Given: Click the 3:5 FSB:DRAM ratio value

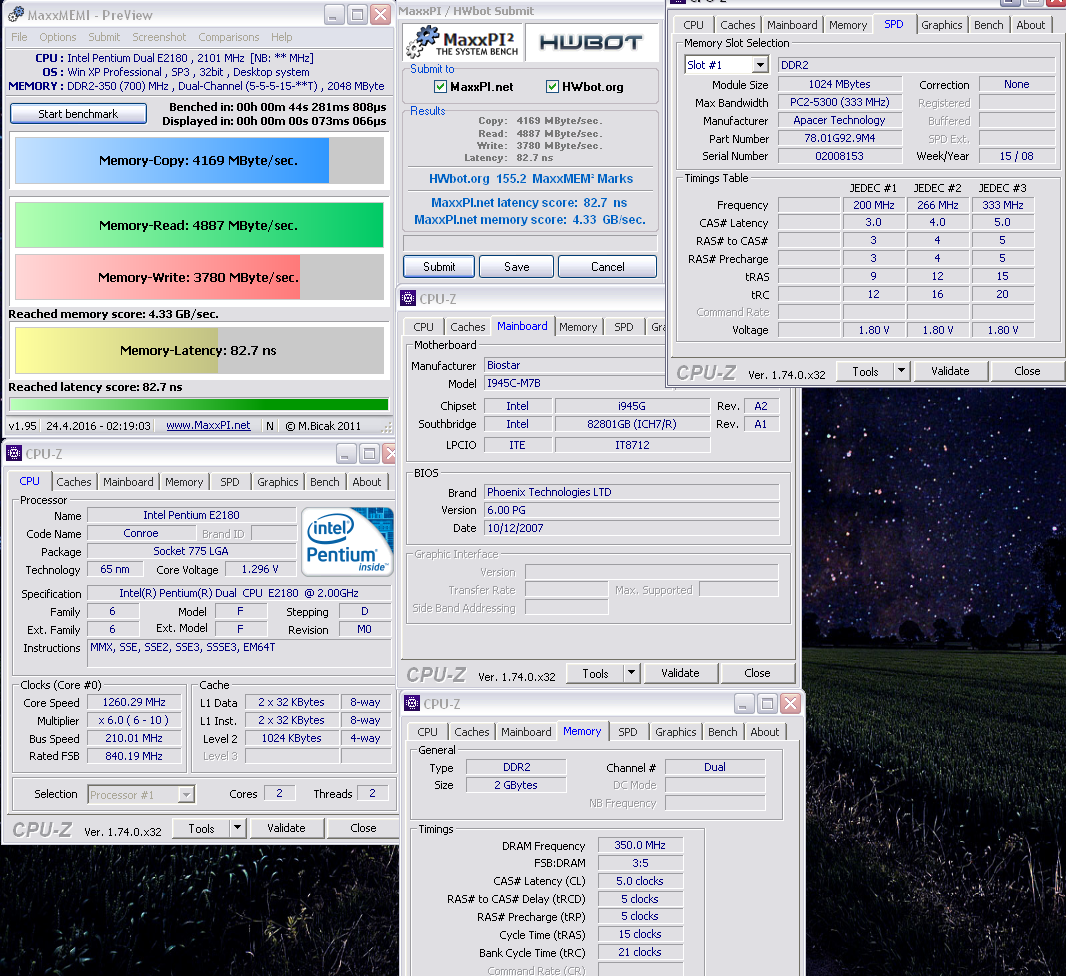Looking at the screenshot, I should coord(640,863).
